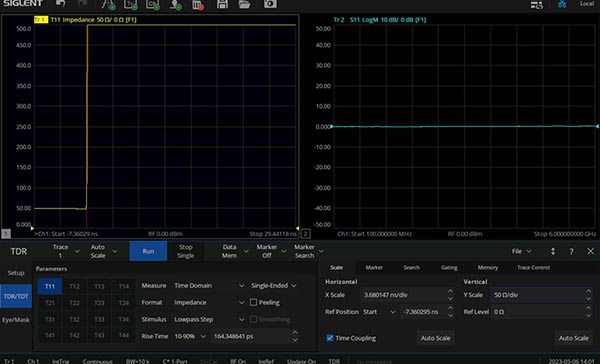Switch to the Memory tab

pyautogui.click(x=488, y=268)
